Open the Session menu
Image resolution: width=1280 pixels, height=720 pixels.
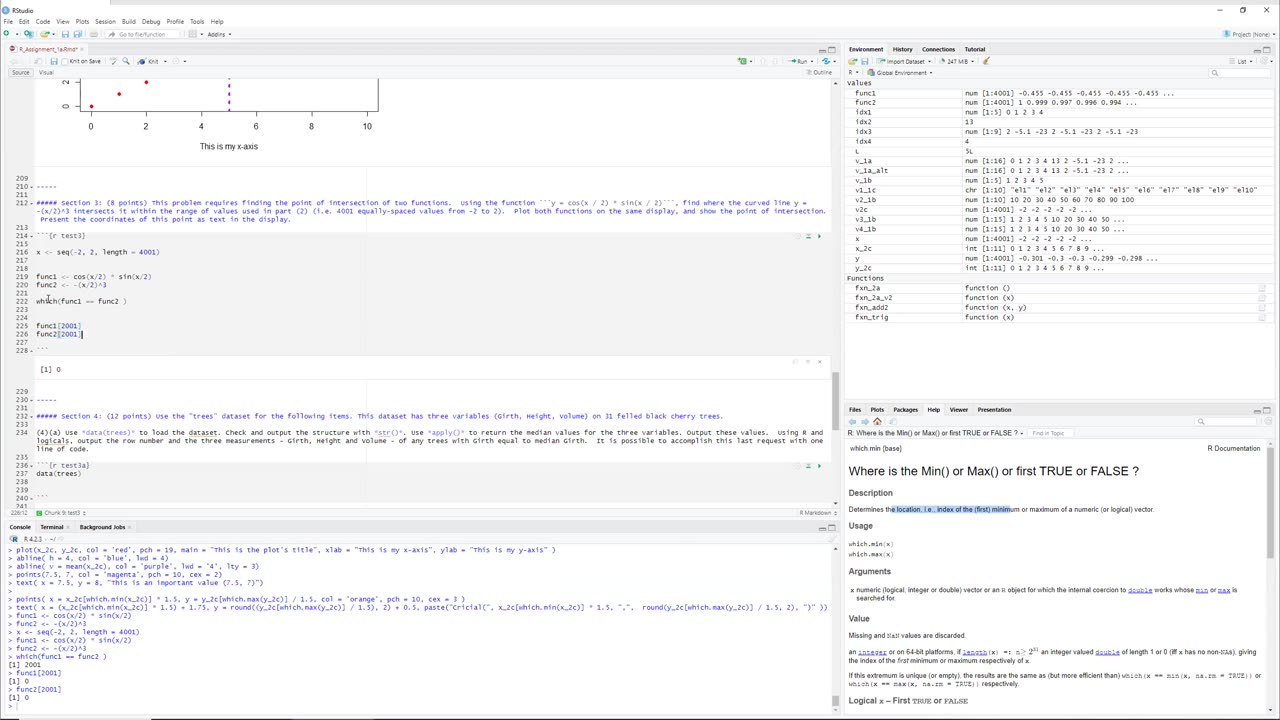coord(105,21)
